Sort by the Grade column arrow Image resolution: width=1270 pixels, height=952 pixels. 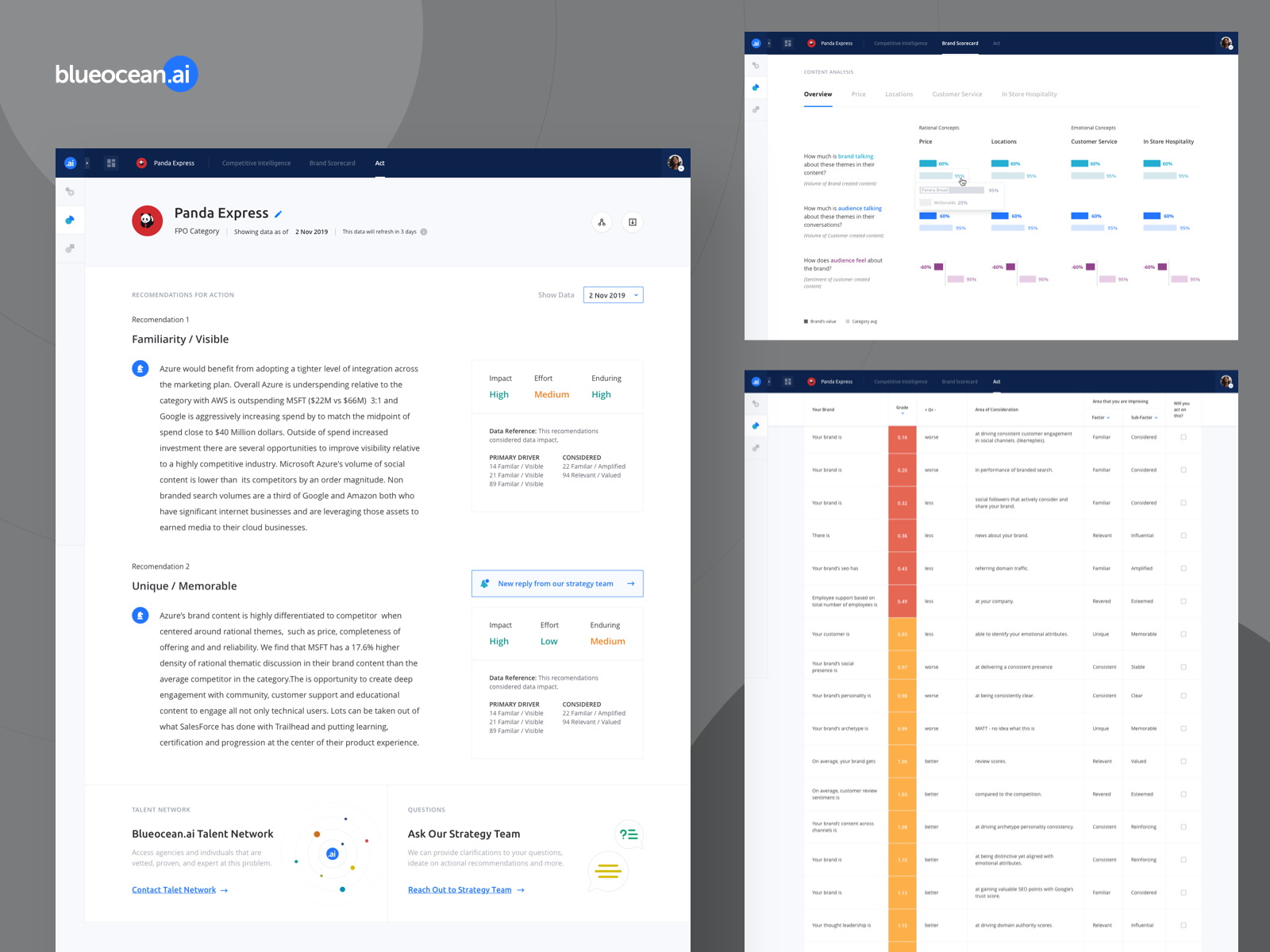(x=902, y=413)
